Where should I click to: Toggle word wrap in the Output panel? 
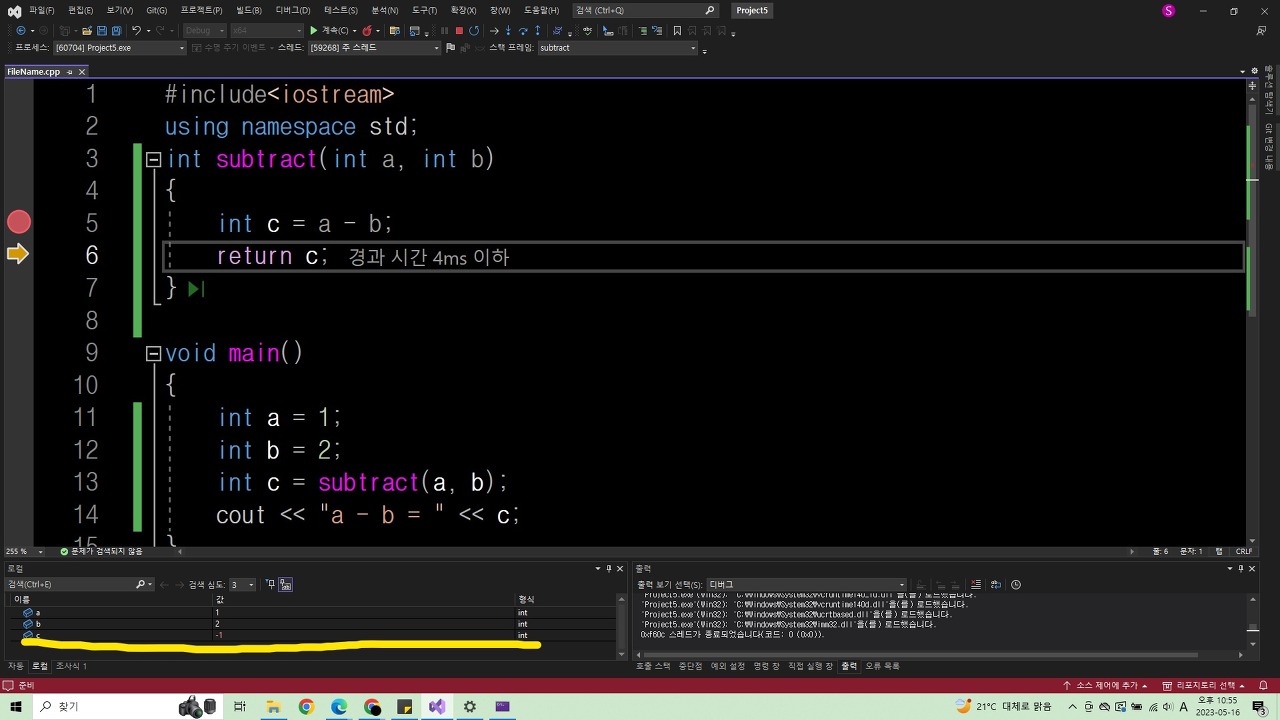coord(996,584)
